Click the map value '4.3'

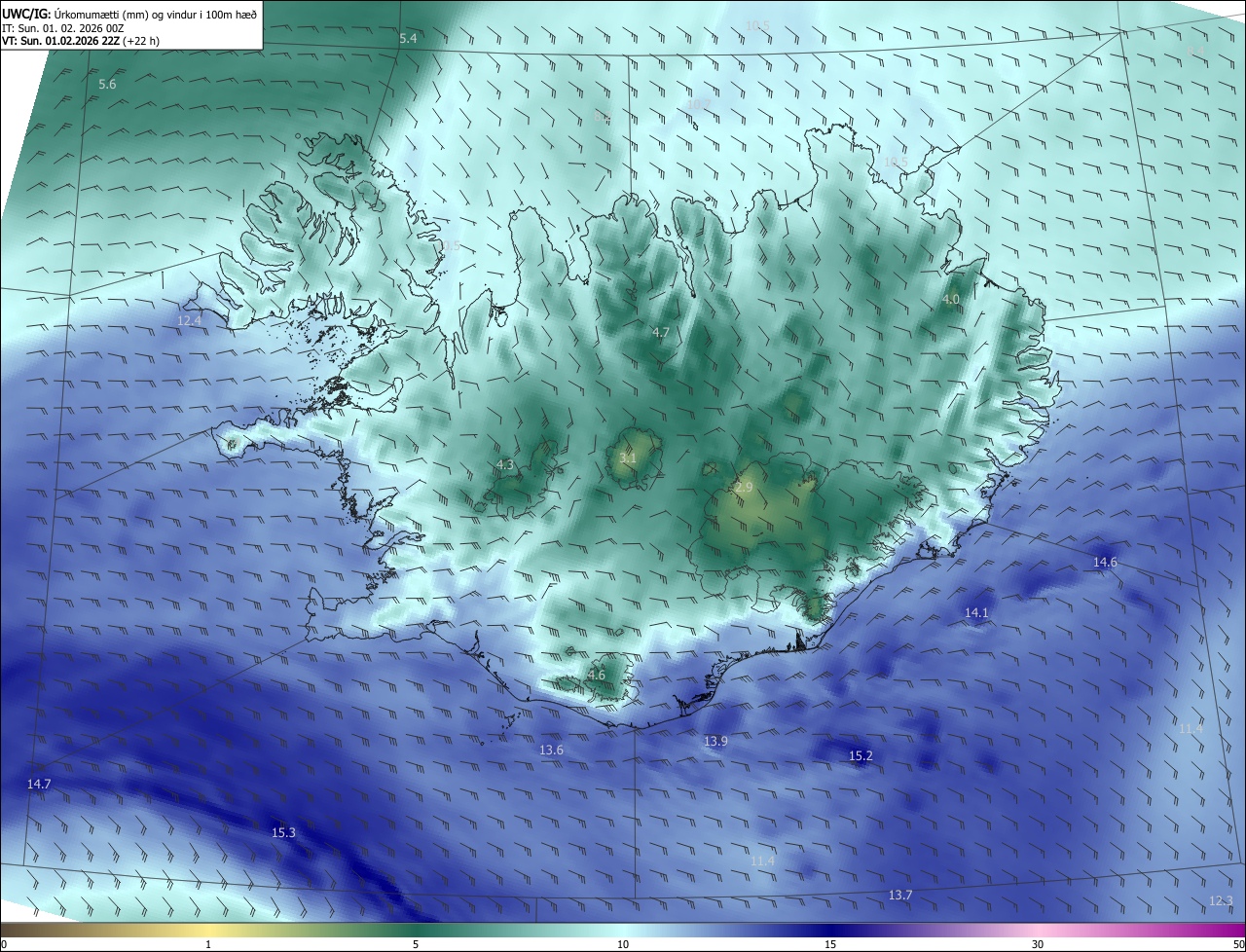coord(505,465)
